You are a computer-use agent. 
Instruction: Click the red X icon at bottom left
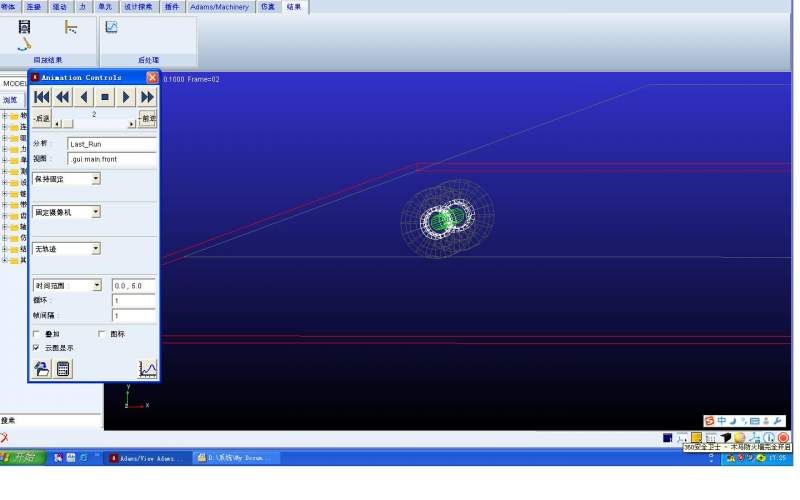tap(5, 437)
